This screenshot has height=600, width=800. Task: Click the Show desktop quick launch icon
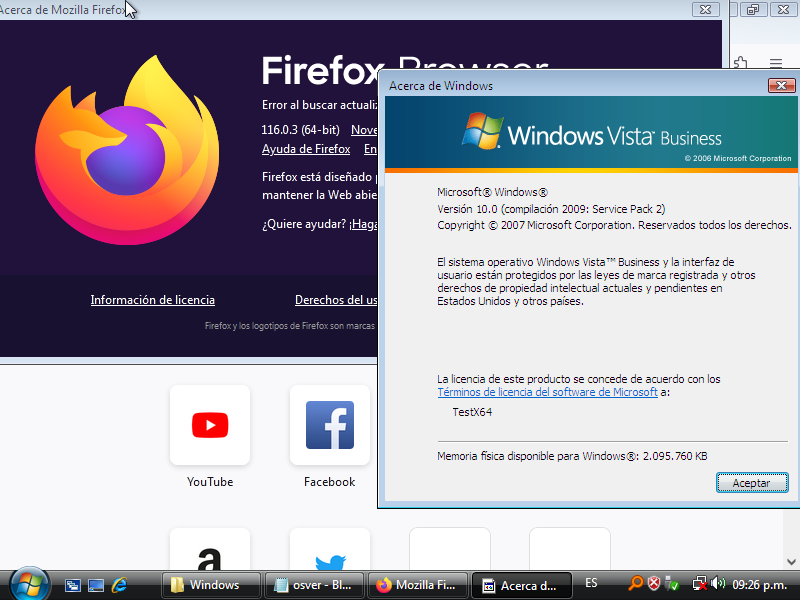[96, 585]
